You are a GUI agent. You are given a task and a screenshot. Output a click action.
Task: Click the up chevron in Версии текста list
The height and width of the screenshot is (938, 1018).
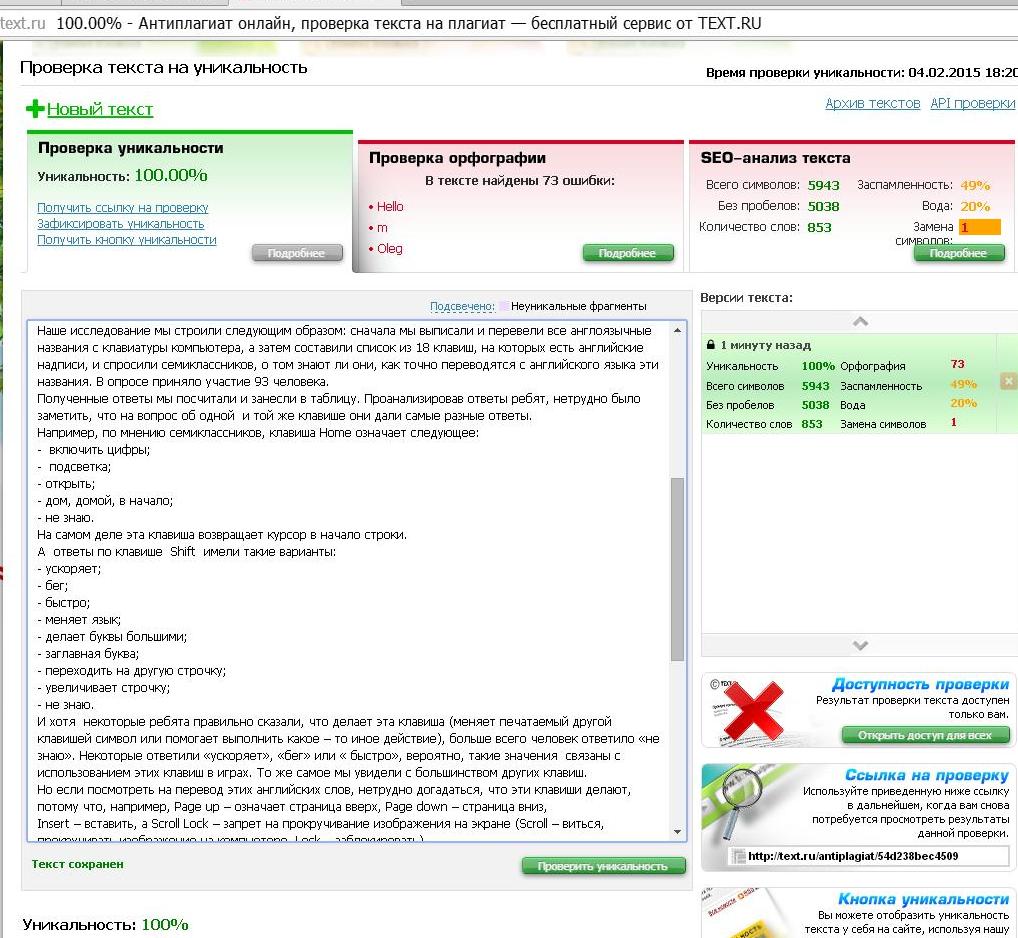point(860,321)
